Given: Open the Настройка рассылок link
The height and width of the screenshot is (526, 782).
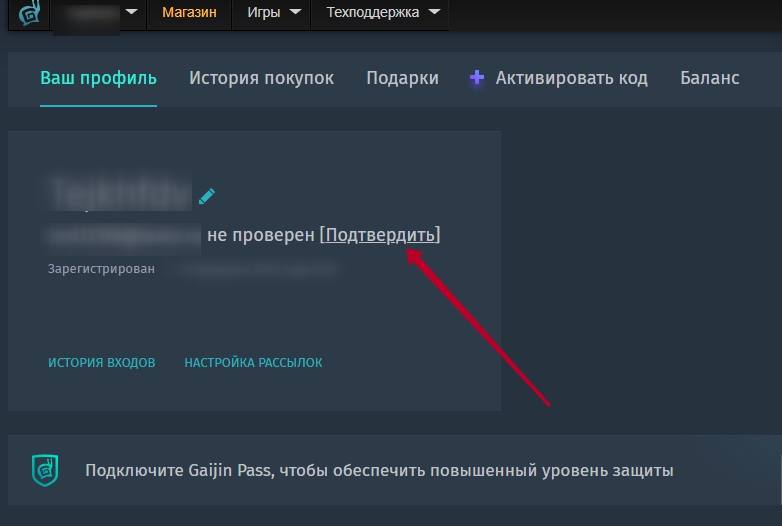Looking at the screenshot, I should (253, 363).
